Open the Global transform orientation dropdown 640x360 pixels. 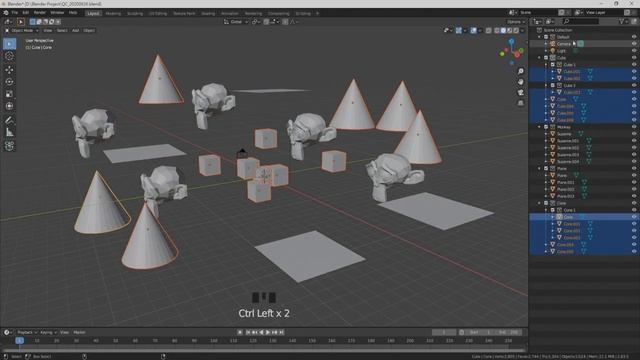coord(236,22)
